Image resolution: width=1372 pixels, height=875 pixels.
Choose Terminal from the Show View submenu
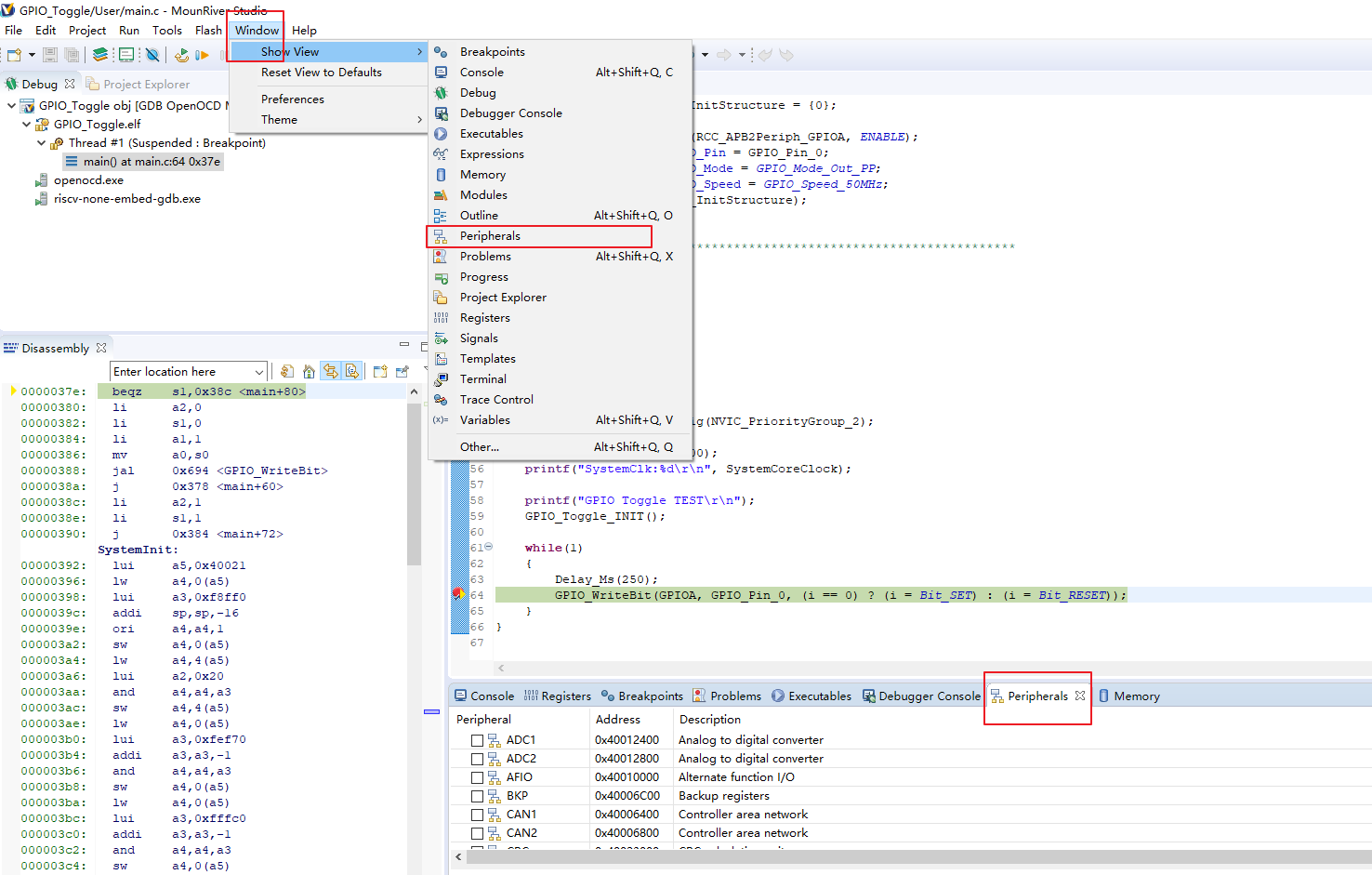[x=560, y=378]
